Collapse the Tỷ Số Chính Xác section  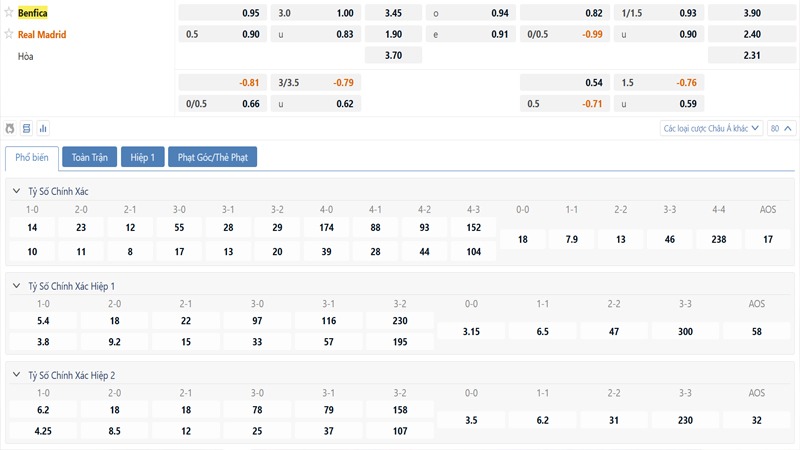click(x=16, y=191)
